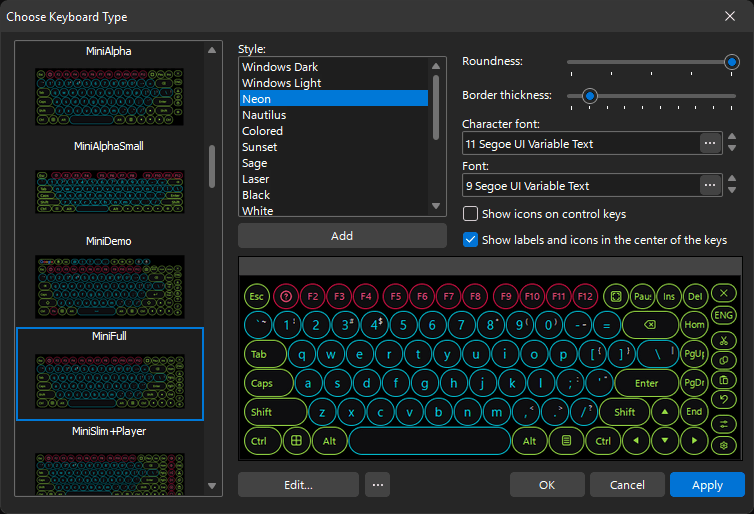Select Colored style
The width and height of the screenshot is (754, 514).
point(334,131)
